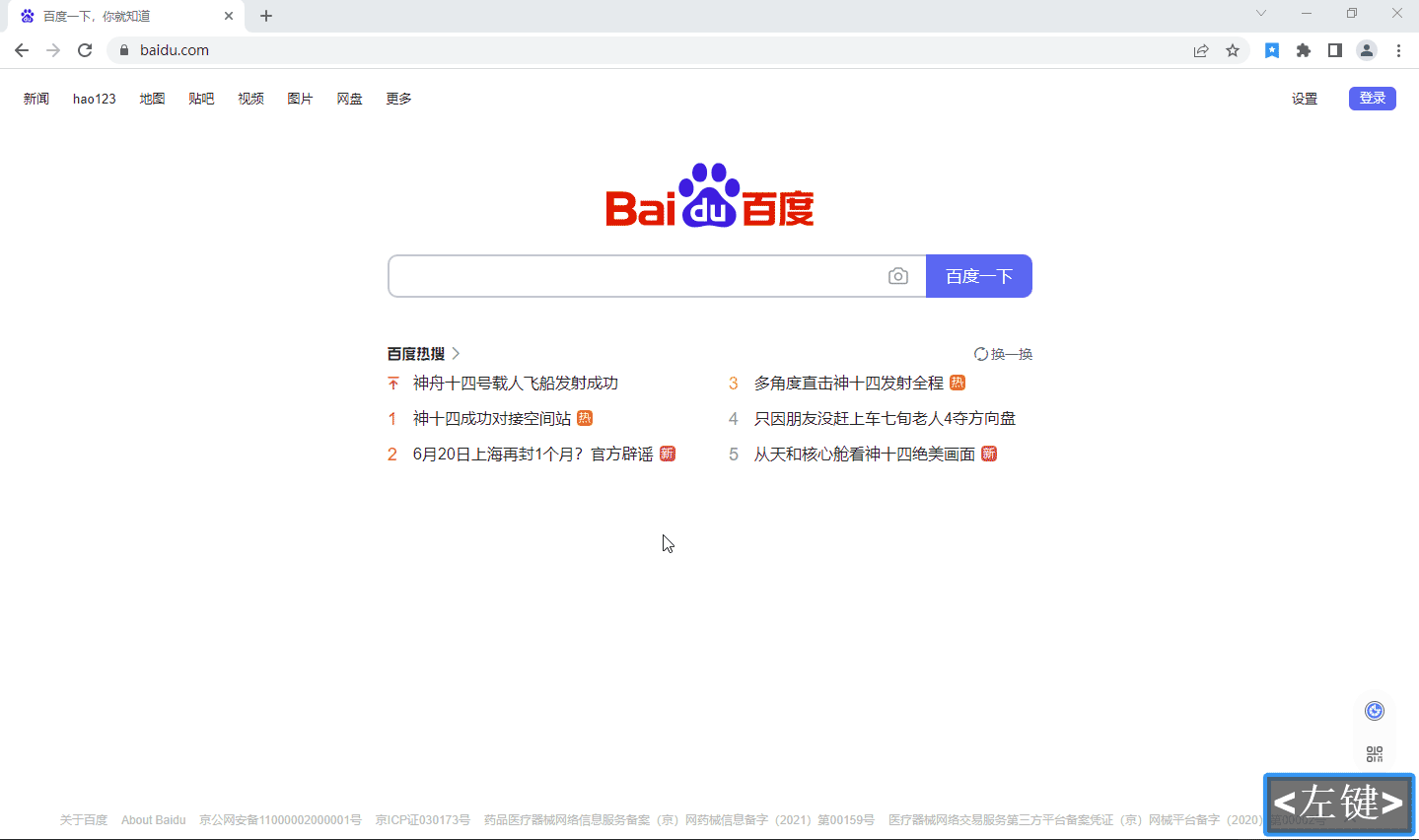Open 设置 menu
This screenshot has height=840, width=1419.
coord(1305,99)
